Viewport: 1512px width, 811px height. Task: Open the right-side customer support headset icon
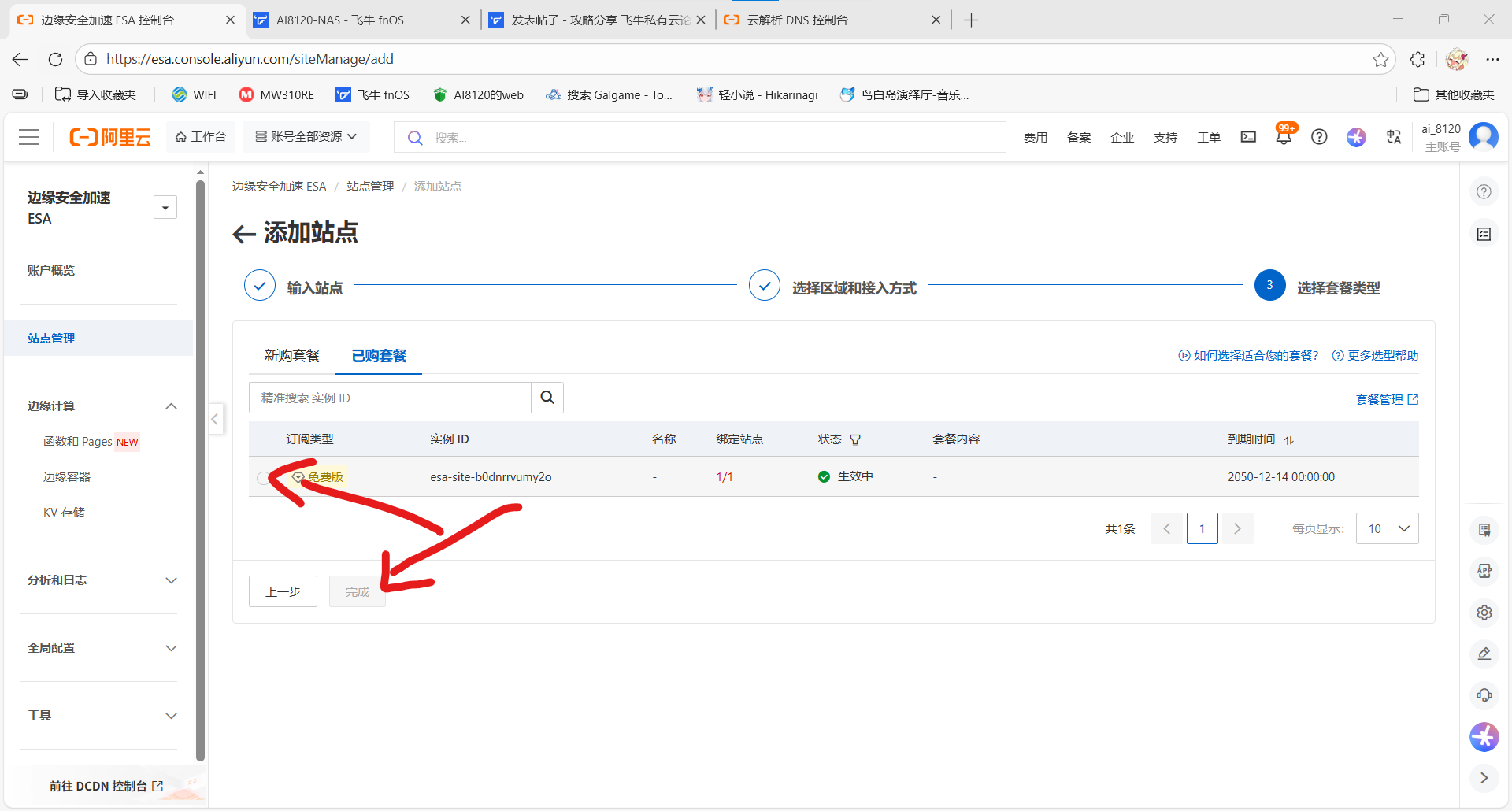pos(1484,695)
